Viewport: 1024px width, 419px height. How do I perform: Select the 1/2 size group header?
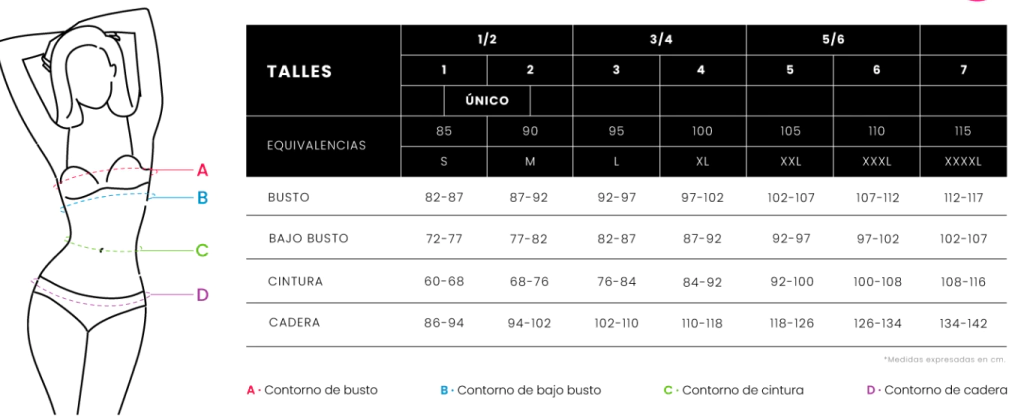[487, 38]
